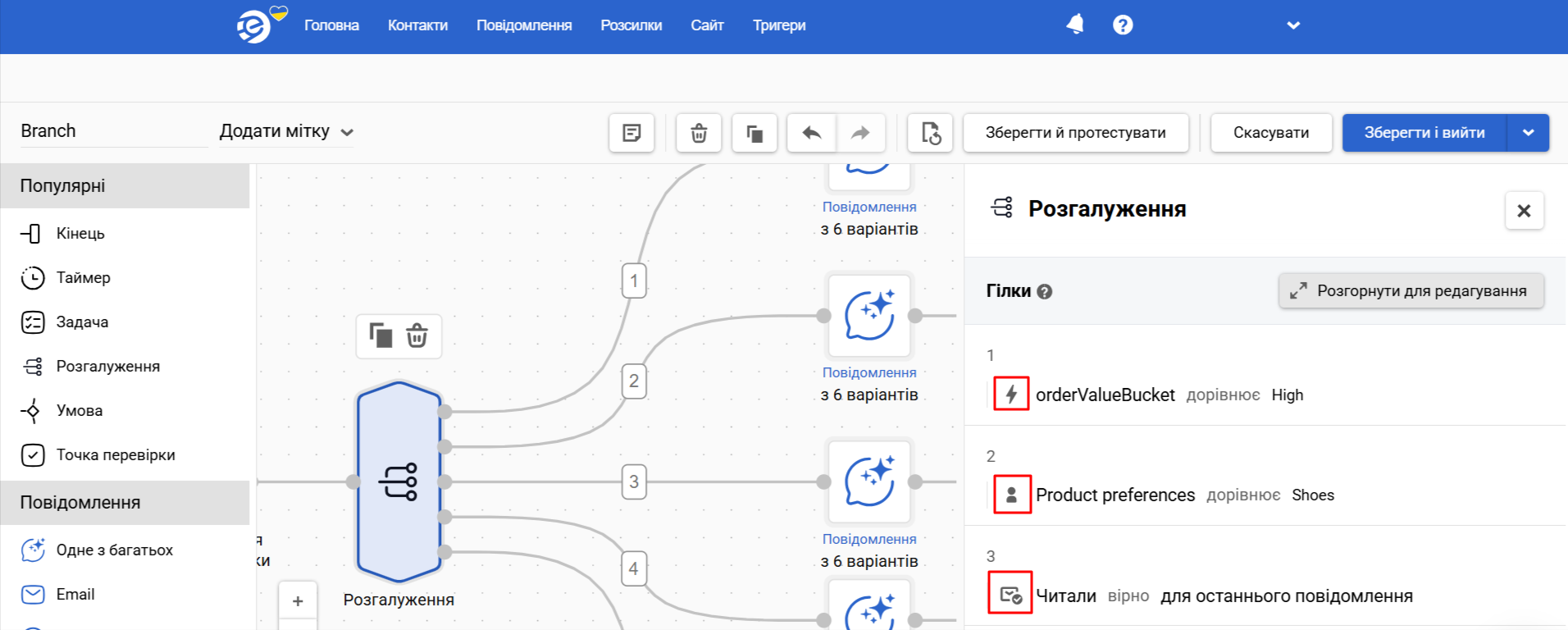The image size is (1568, 630).
Task: Undo the last action
Action: pos(812,133)
